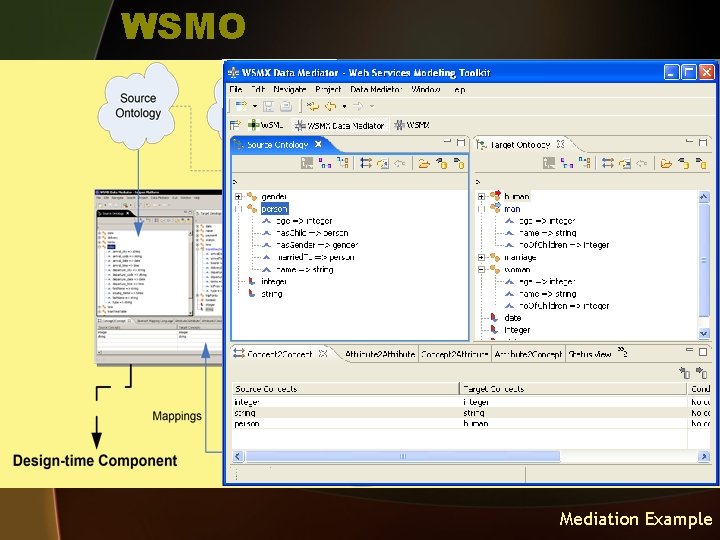This screenshot has height=540, width=720.
Task: Click the last cylinder icon in Source Ontology toolbar
Action: pyautogui.click(x=459, y=163)
